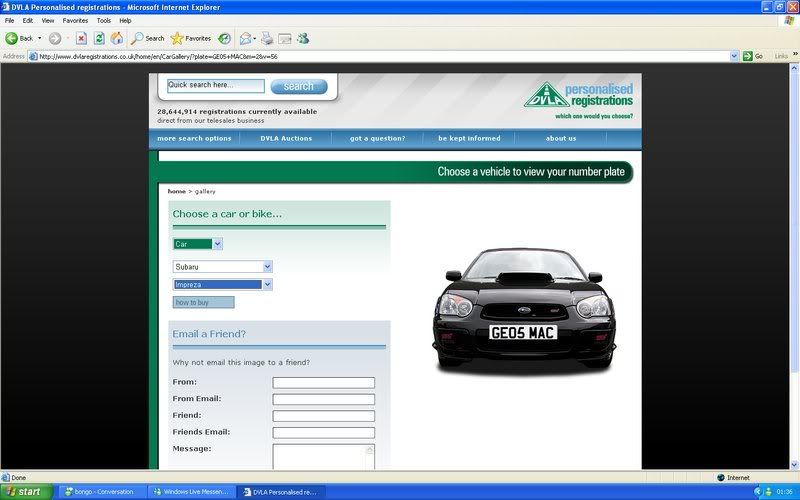Viewport: 800px width, 500px height.
Task: Print the page with printer icon
Action: 267,38
